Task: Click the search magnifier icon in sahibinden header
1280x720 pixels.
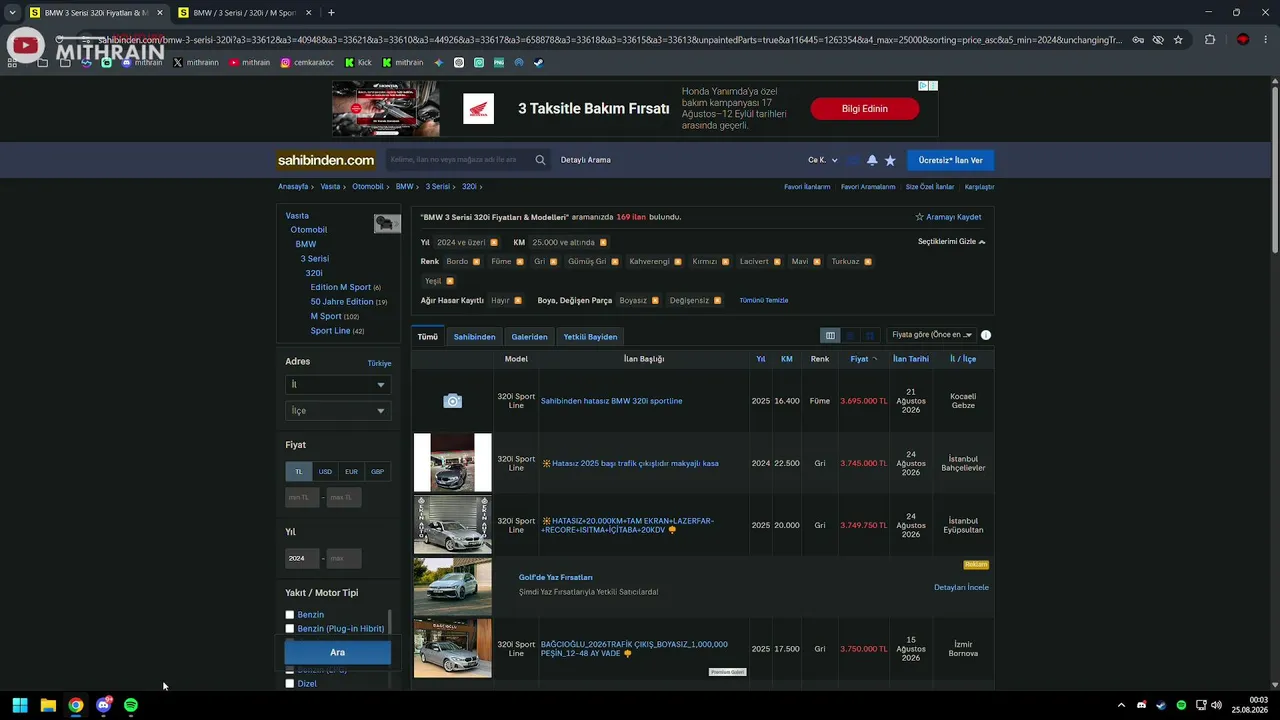Action: tap(540, 160)
